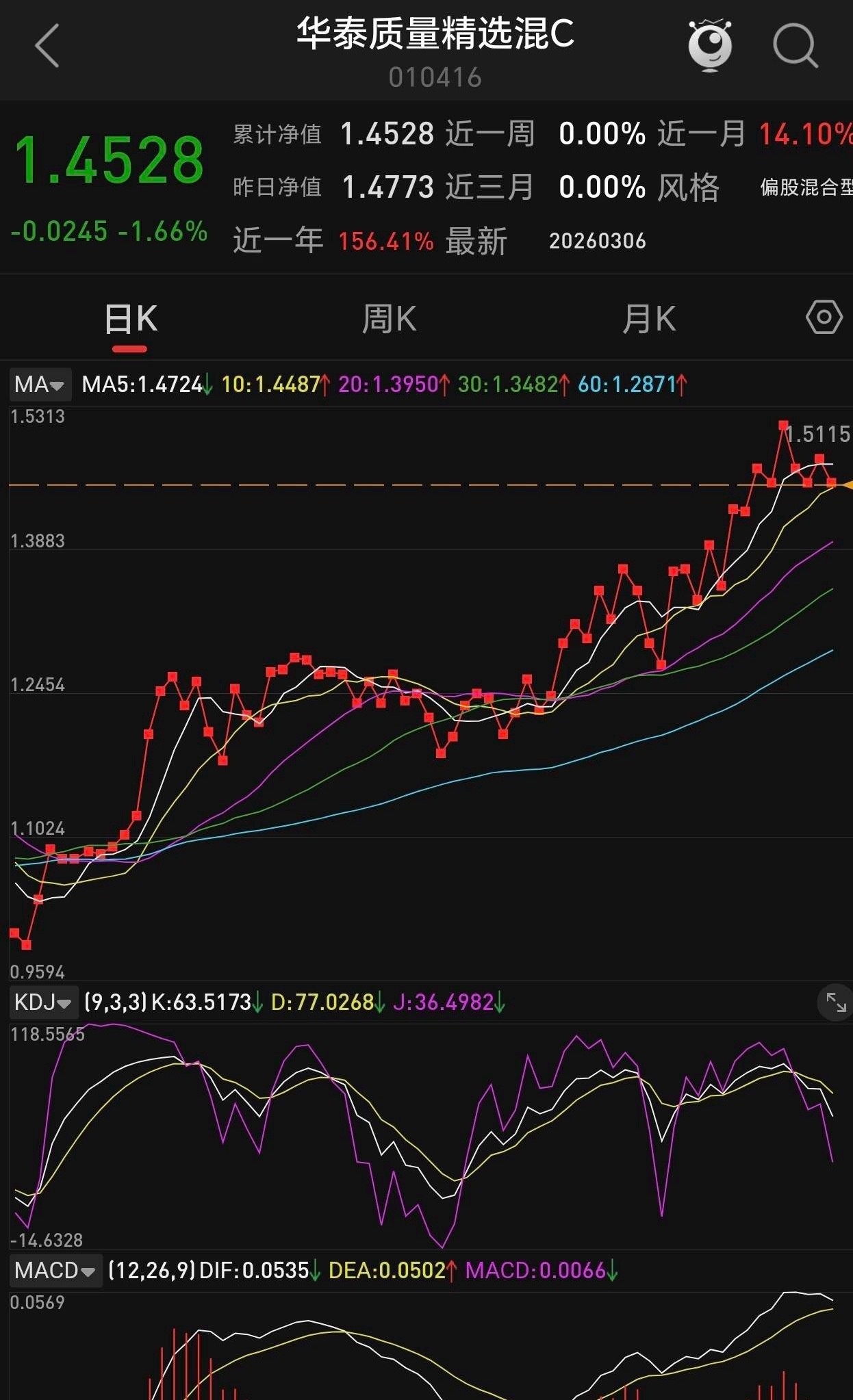
Task: Tap the MACD:0.0066 reading
Action: (x=536, y=1271)
